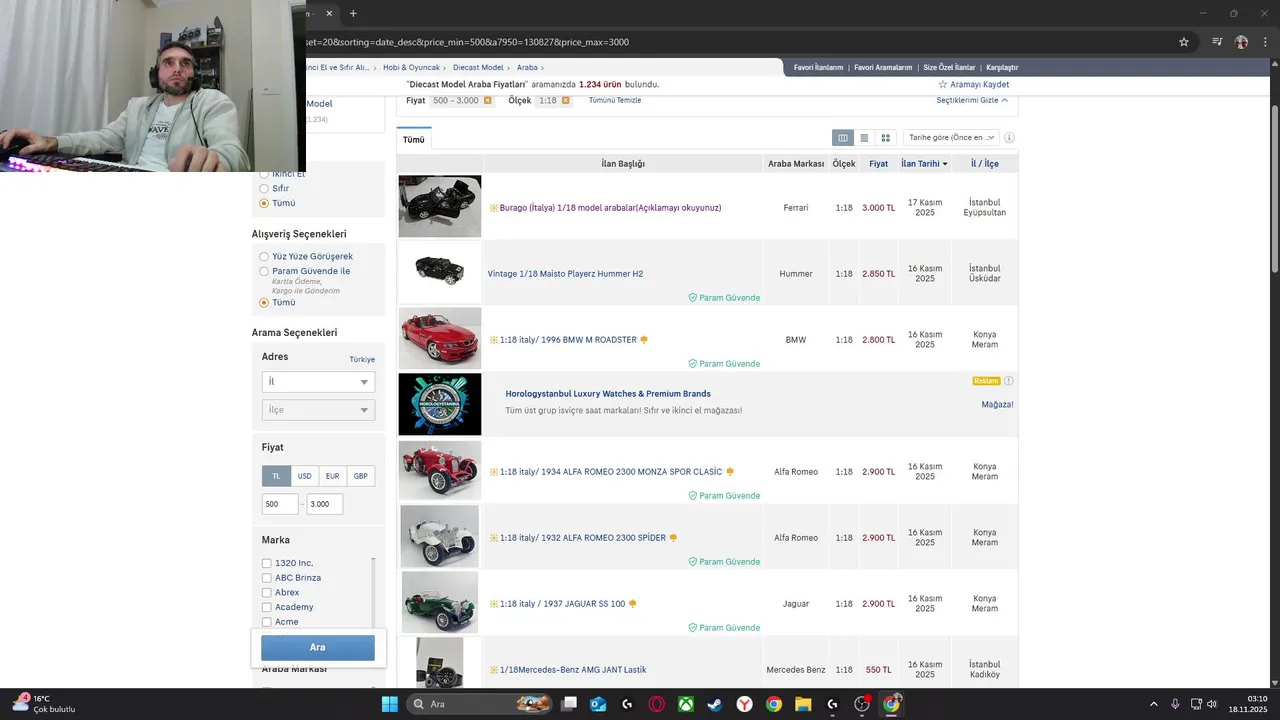1280x720 pixels.
Task: Check the Acme brand checkbox
Action: (x=266, y=622)
